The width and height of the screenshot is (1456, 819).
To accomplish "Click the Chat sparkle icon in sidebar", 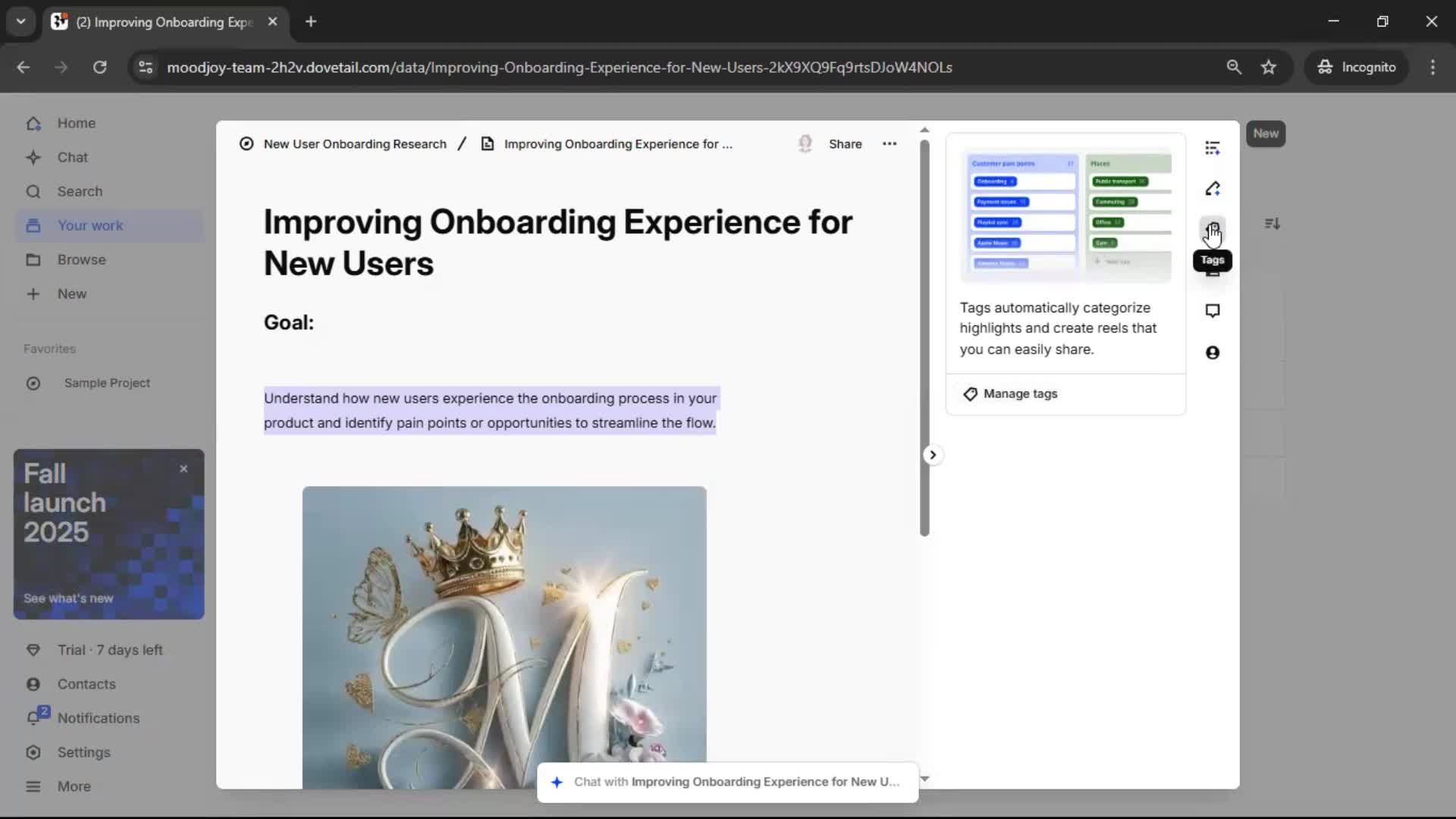I will pos(33,158).
